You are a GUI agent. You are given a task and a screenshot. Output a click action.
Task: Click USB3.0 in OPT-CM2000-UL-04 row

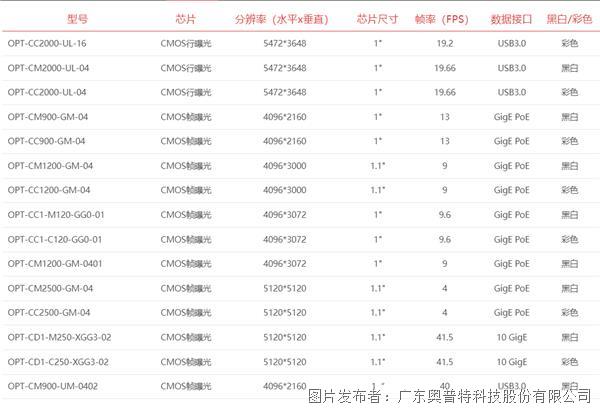point(512,68)
